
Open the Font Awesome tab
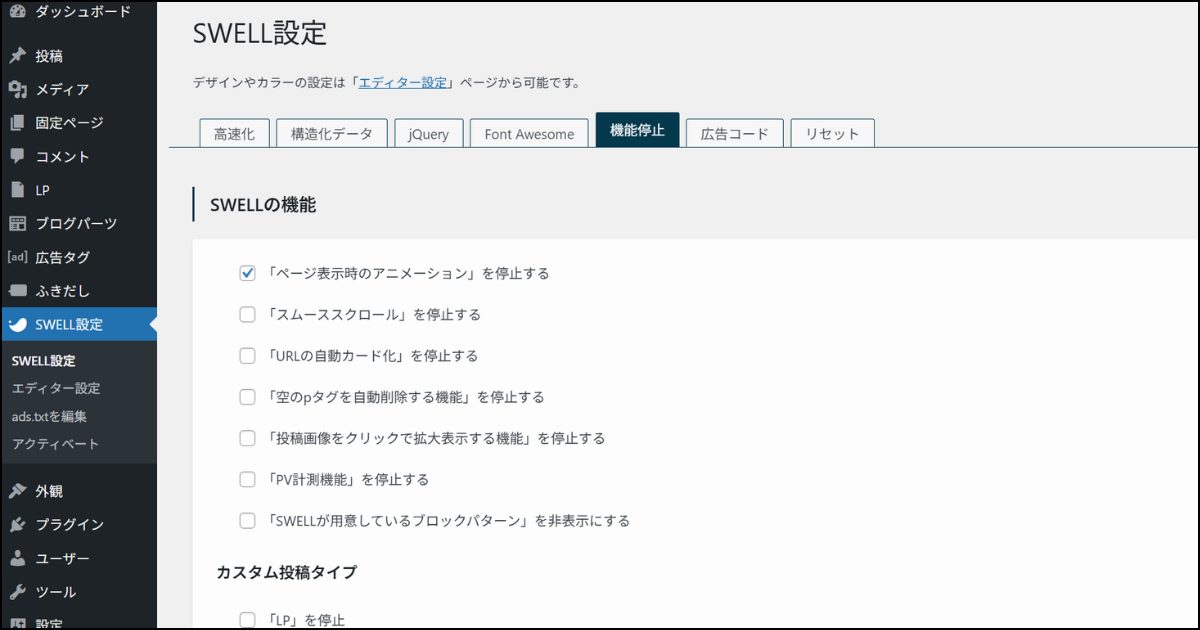click(529, 133)
